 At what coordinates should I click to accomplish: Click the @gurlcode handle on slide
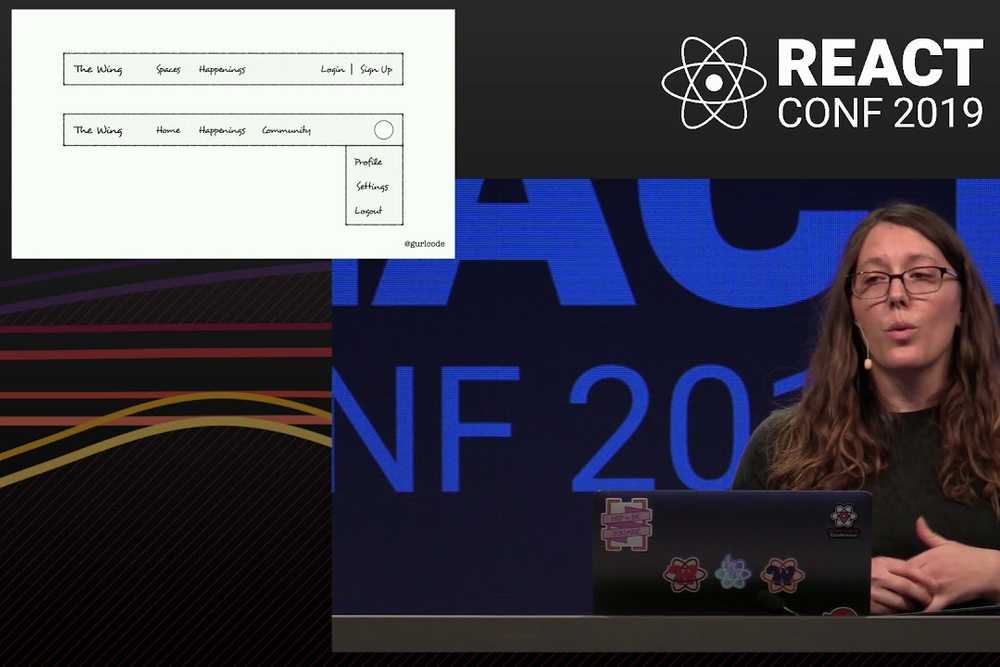pyautogui.click(x=424, y=244)
